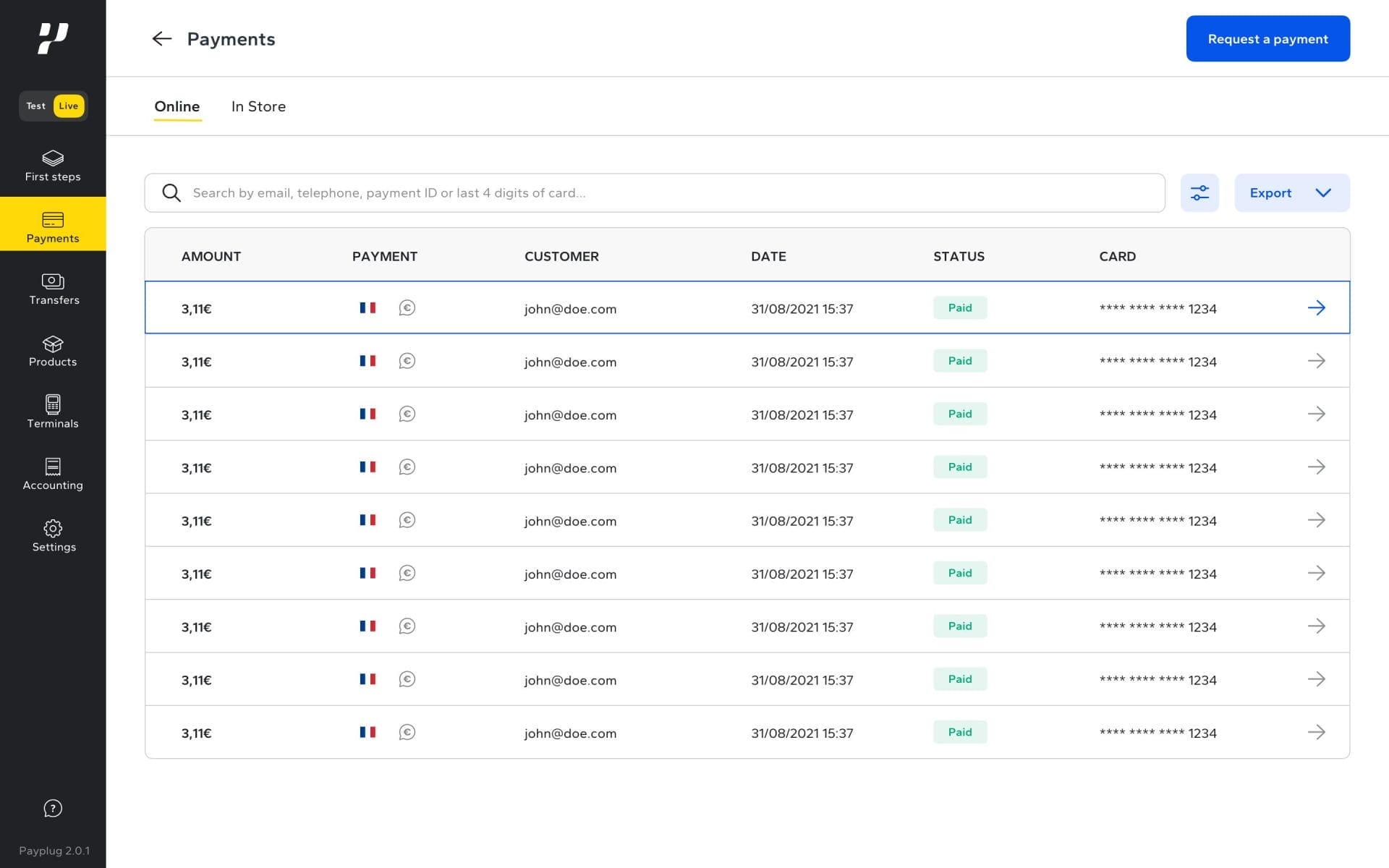Expand the Export dropdown
This screenshot has width=1389, height=868.
pyautogui.click(x=1292, y=192)
